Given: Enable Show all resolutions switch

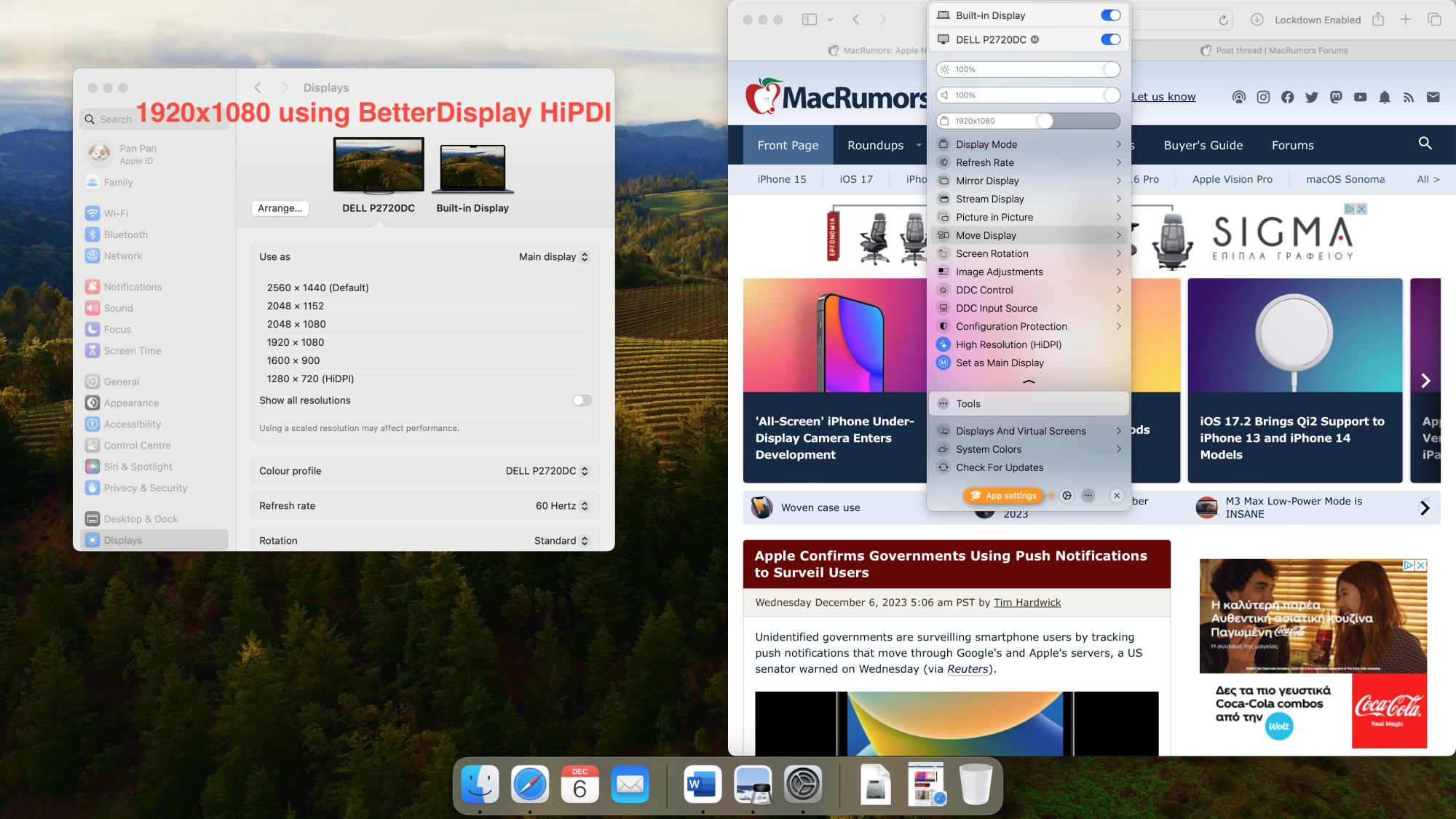Looking at the screenshot, I should [x=582, y=400].
